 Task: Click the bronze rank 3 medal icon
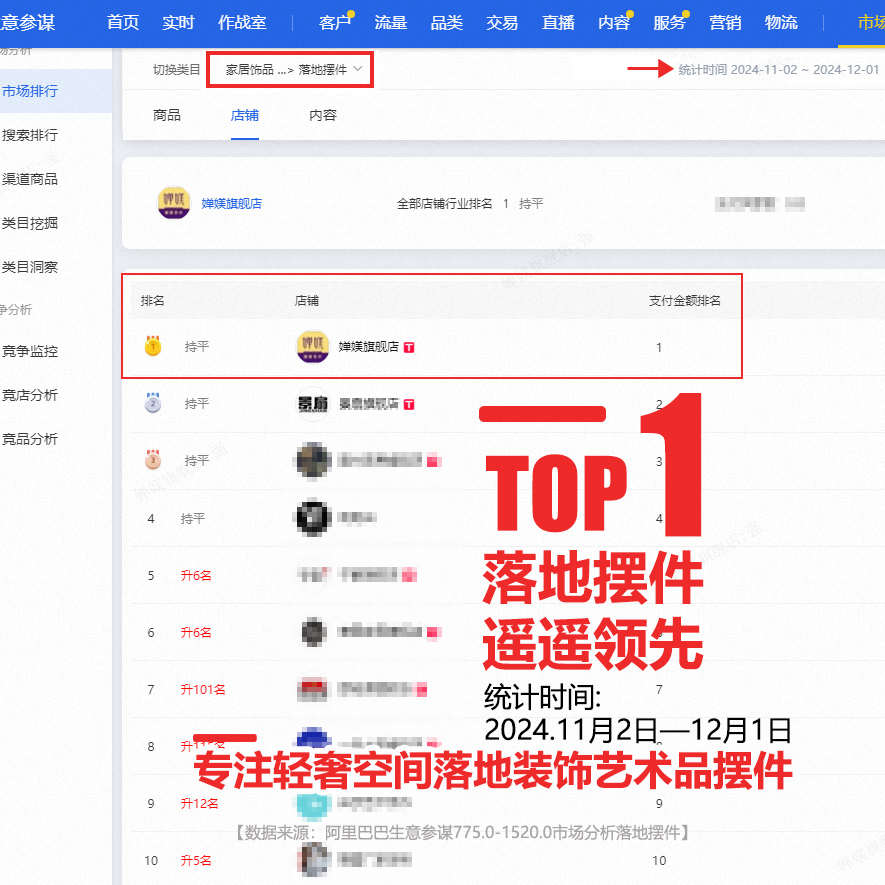coord(153,460)
